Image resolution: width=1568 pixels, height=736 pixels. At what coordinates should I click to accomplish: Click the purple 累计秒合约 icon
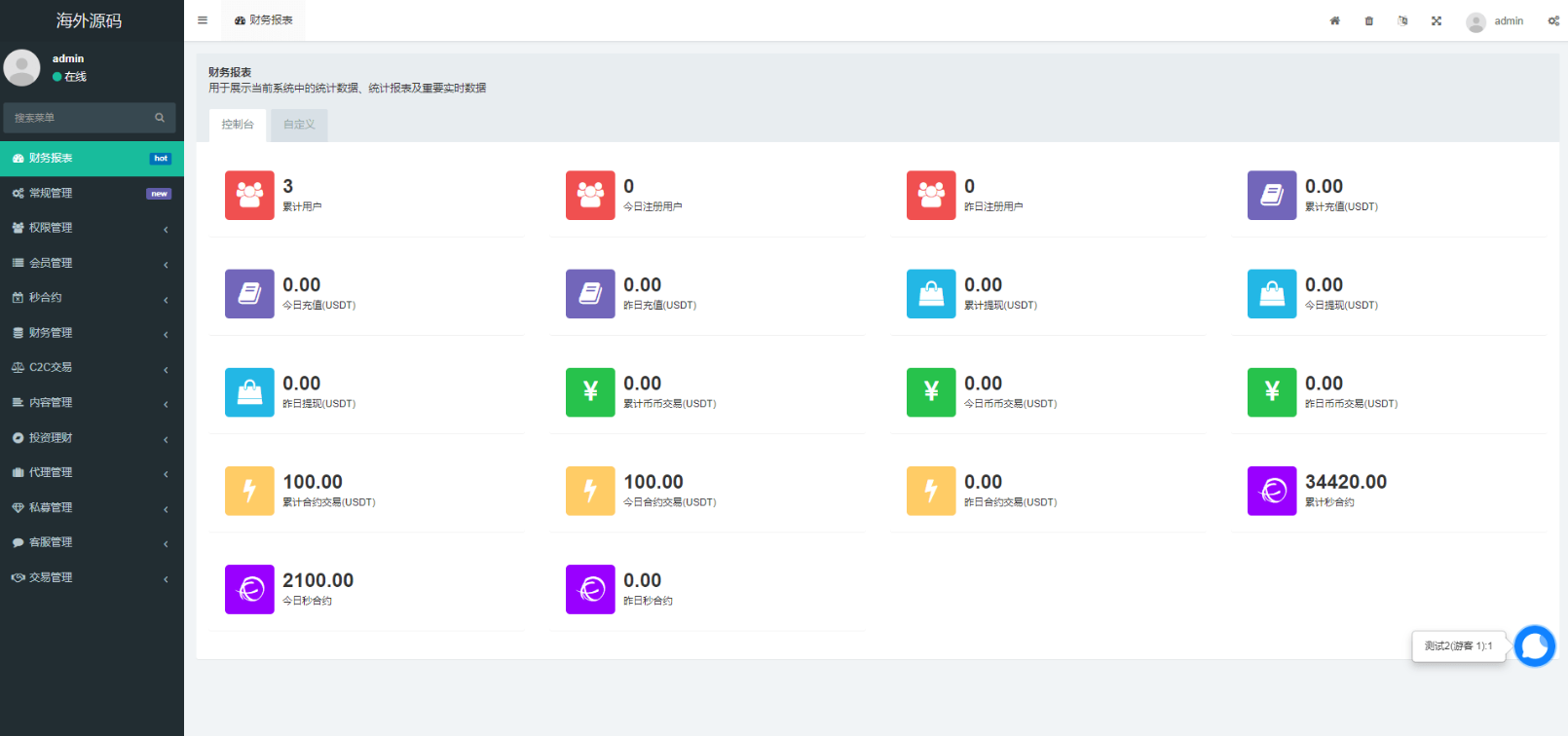coord(1271,491)
